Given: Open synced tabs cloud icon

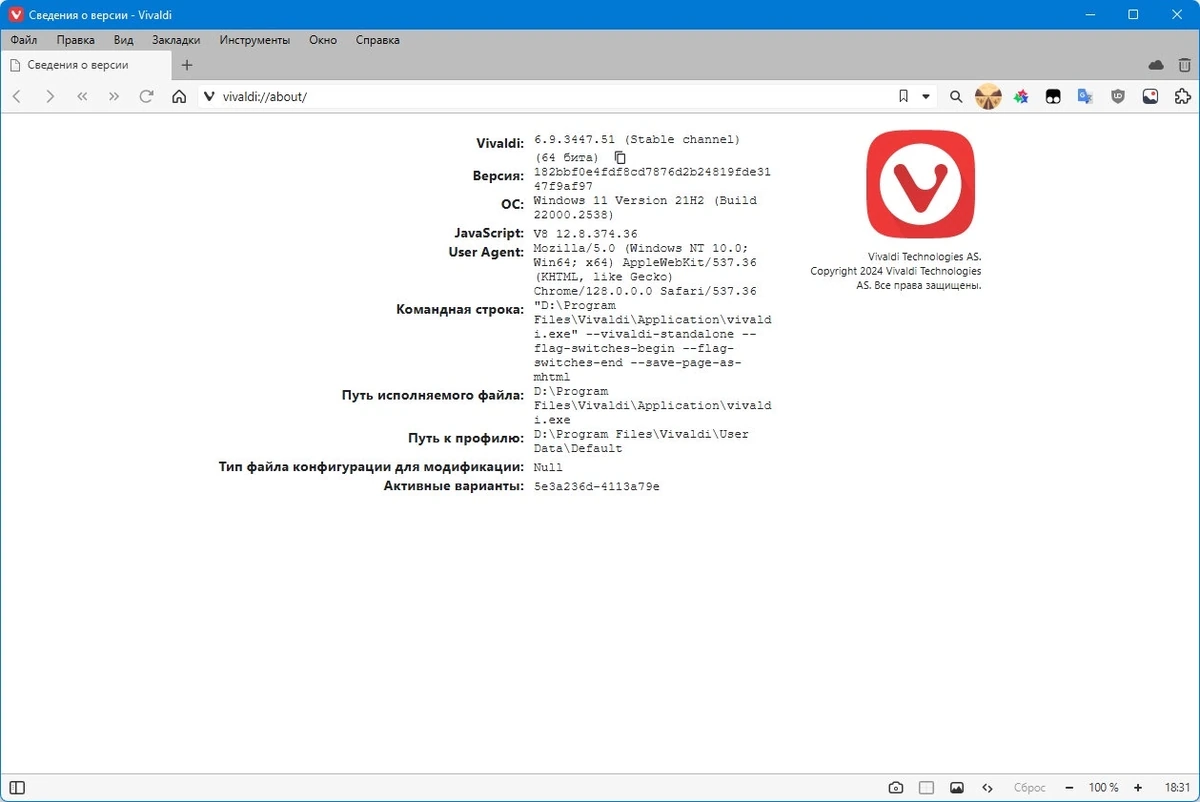Looking at the screenshot, I should (x=1156, y=65).
